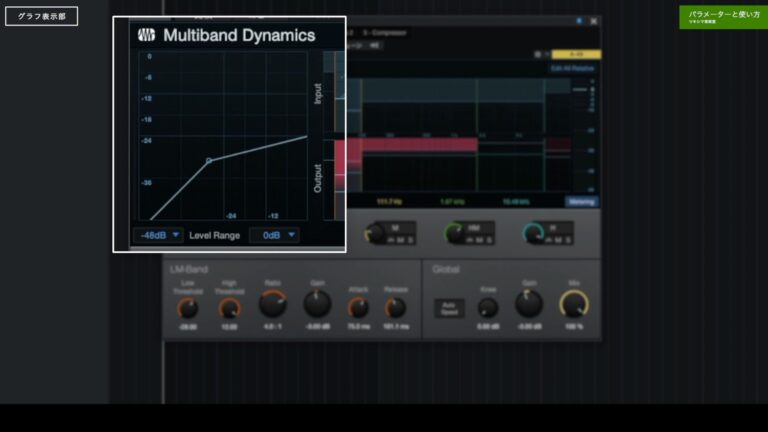Open the -48dB Level Range dropdown
The width and height of the screenshot is (768, 432).
tap(158, 235)
